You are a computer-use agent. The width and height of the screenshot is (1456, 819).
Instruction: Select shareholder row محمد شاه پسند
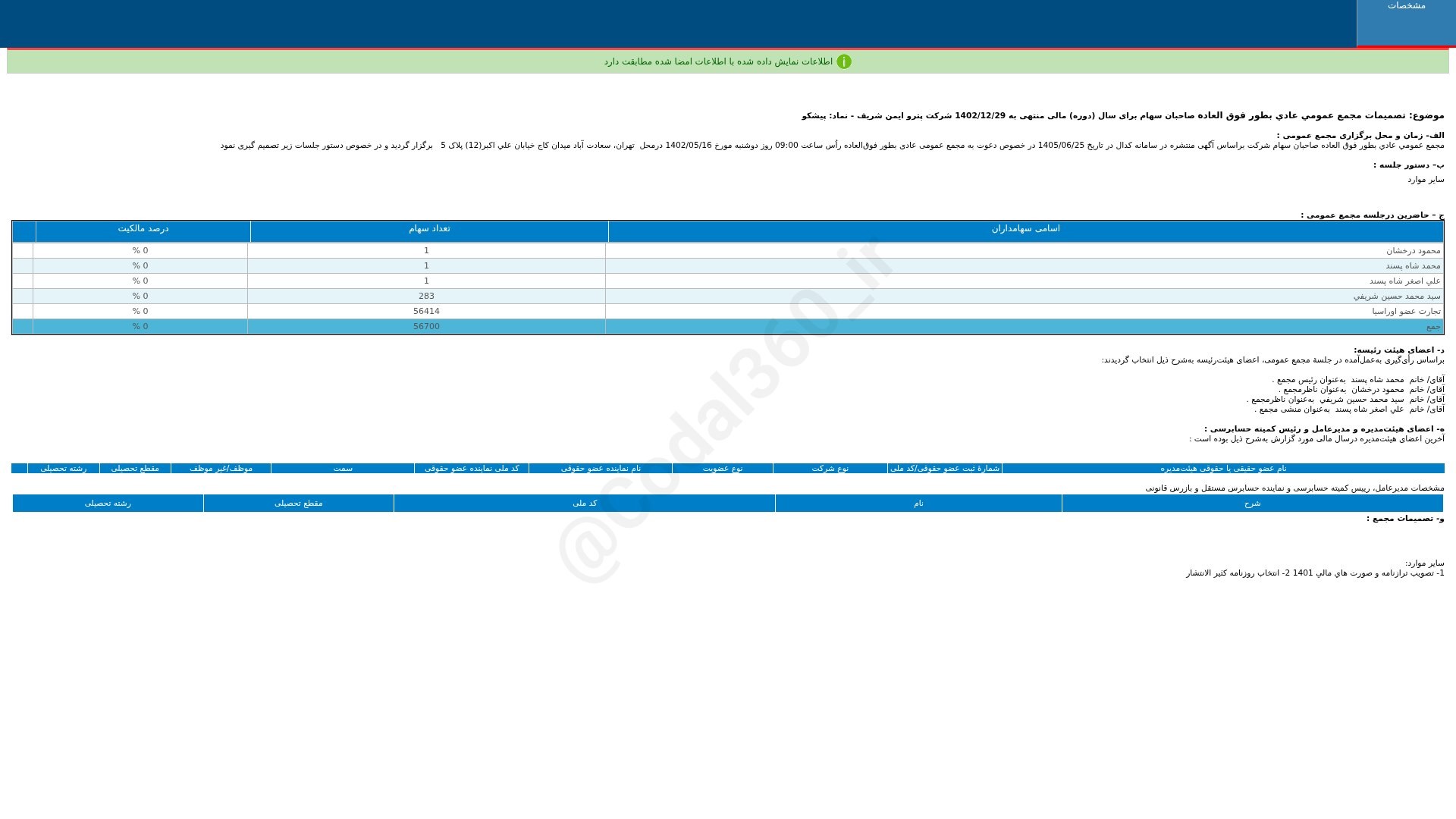728,266
